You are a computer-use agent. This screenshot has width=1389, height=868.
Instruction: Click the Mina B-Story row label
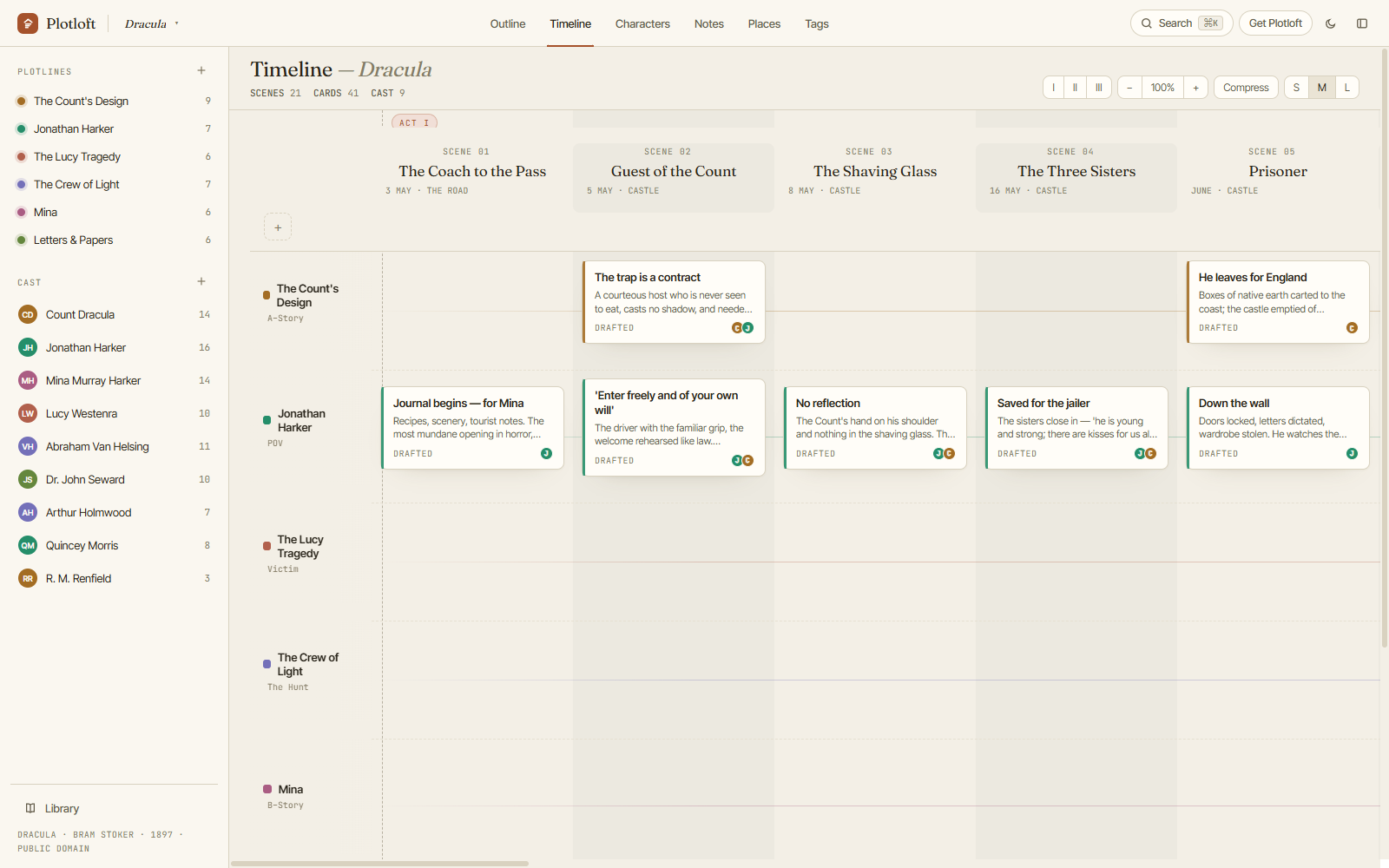click(290, 789)
